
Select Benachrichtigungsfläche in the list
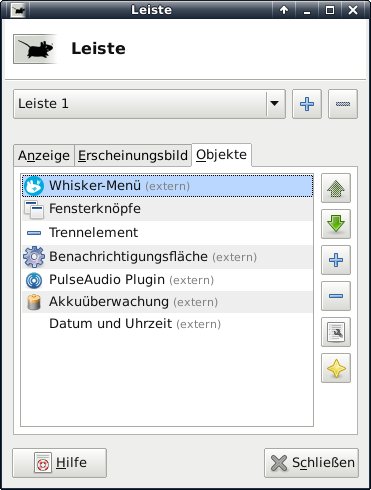(167, 257)
